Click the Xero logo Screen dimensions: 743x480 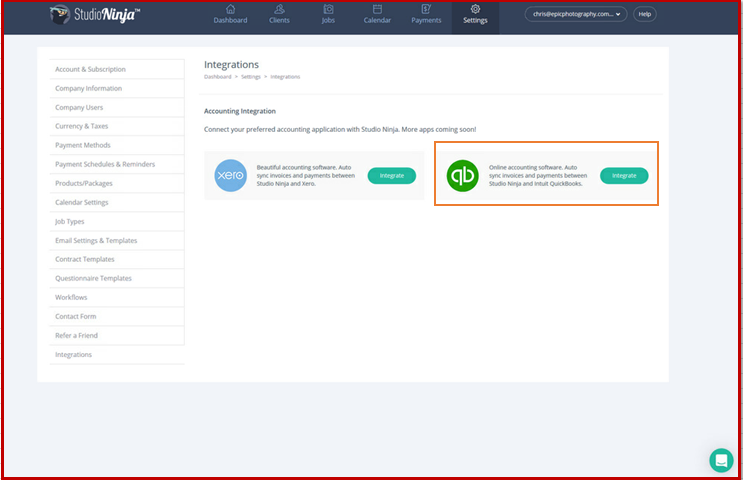click(230, 175)
